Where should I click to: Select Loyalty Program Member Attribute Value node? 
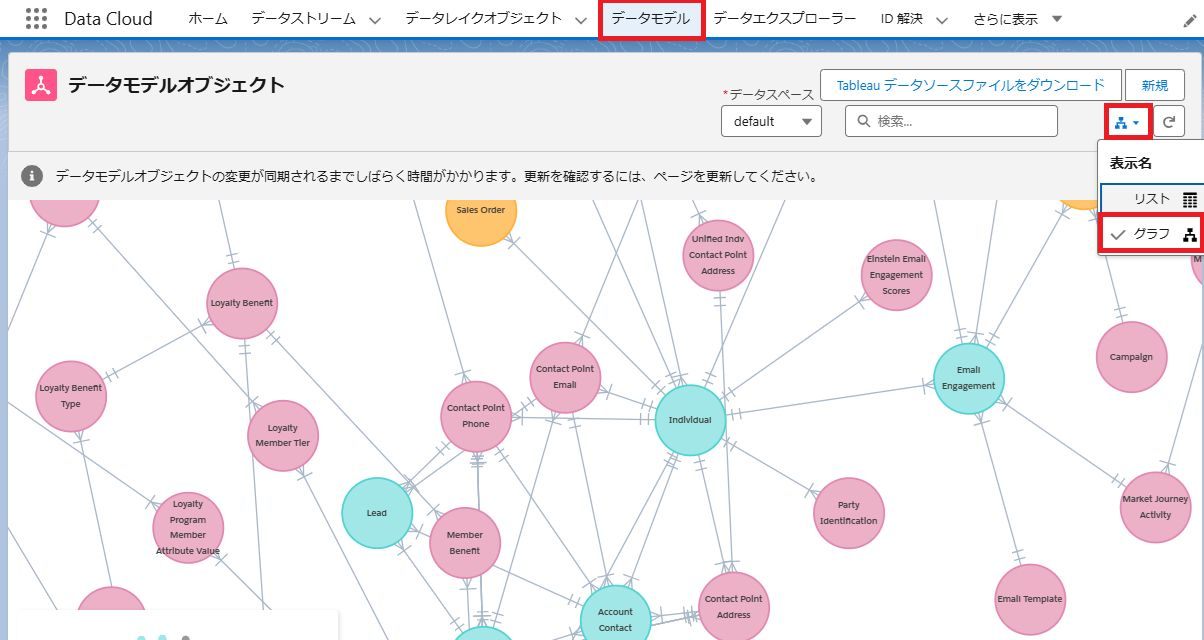pyautogui.click(x=188, y=527)
